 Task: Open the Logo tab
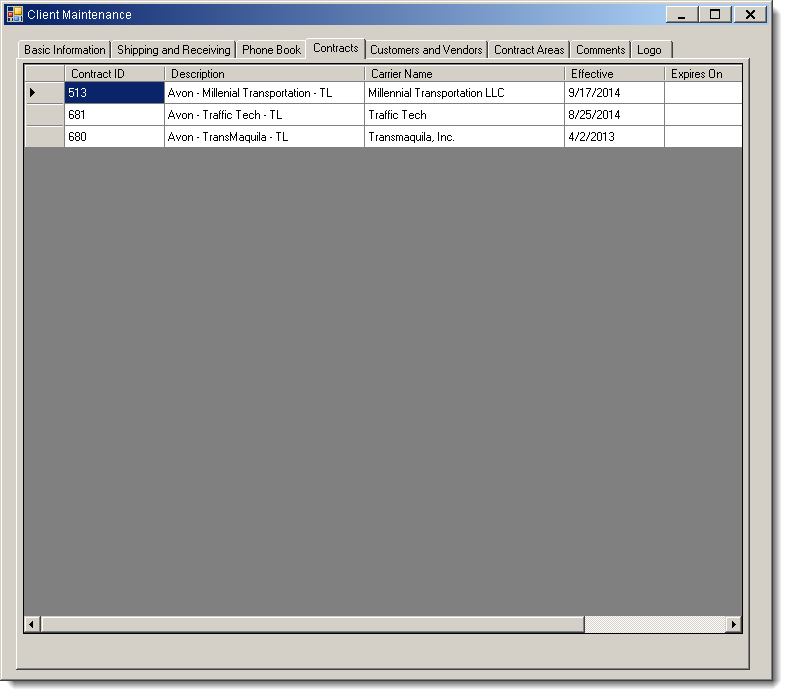pyautogui.click(x=651, y=50)
